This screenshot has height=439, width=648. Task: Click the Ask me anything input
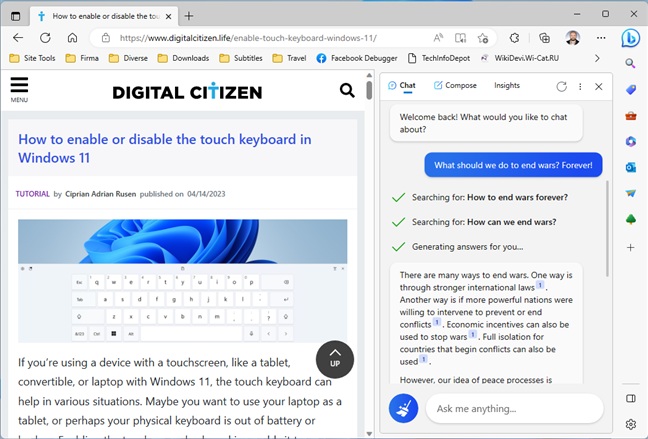515,408
